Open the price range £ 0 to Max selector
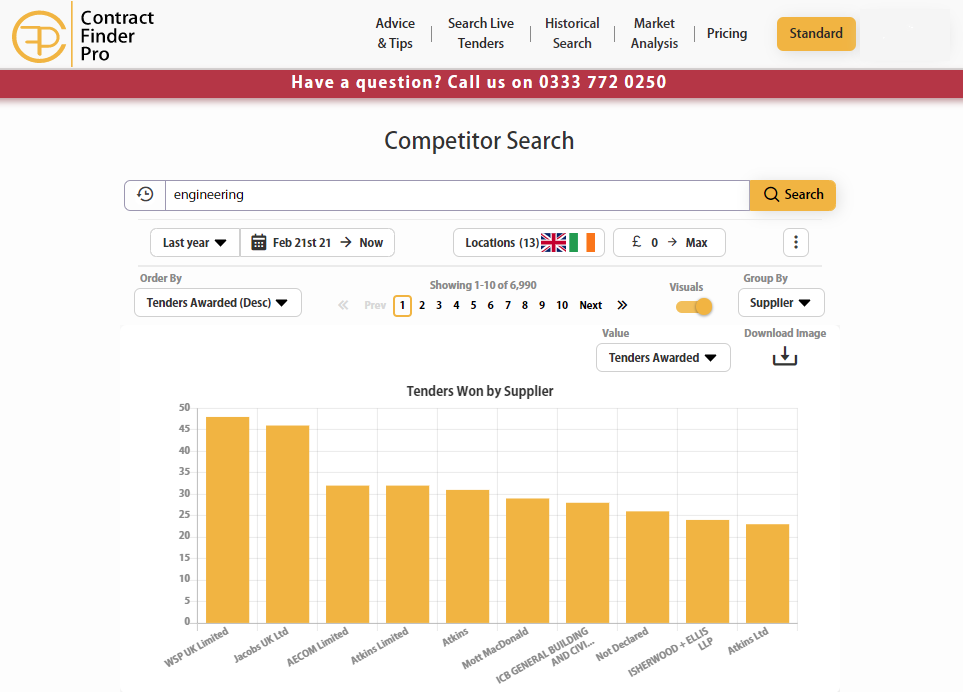Viewport: 963px width, 692px height. 669,243
